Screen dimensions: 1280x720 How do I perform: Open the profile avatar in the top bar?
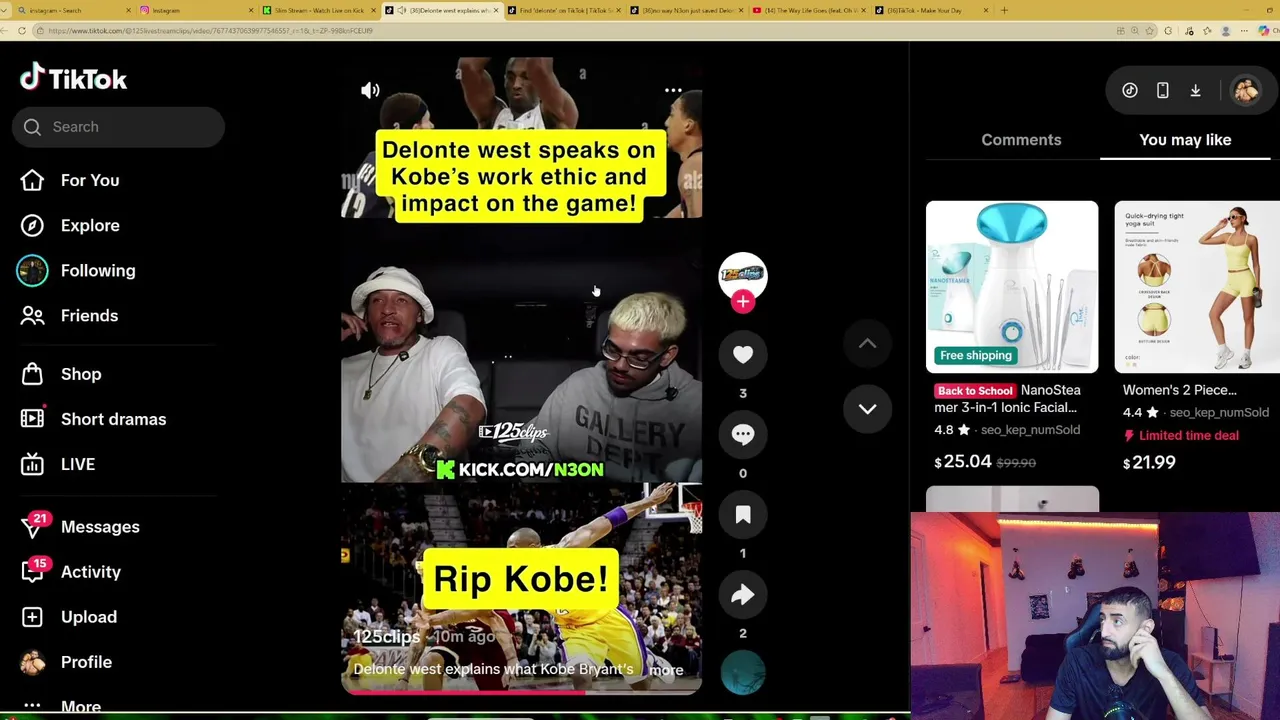(1246, 91)
